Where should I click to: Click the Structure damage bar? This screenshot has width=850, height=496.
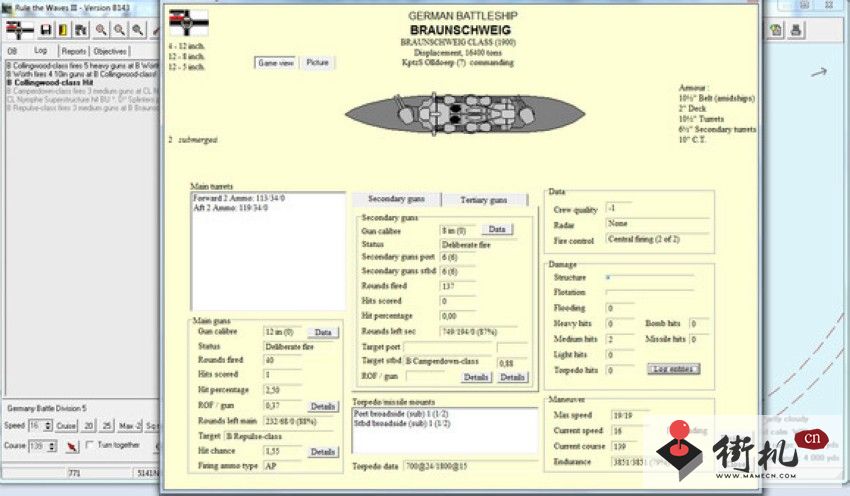649,277
